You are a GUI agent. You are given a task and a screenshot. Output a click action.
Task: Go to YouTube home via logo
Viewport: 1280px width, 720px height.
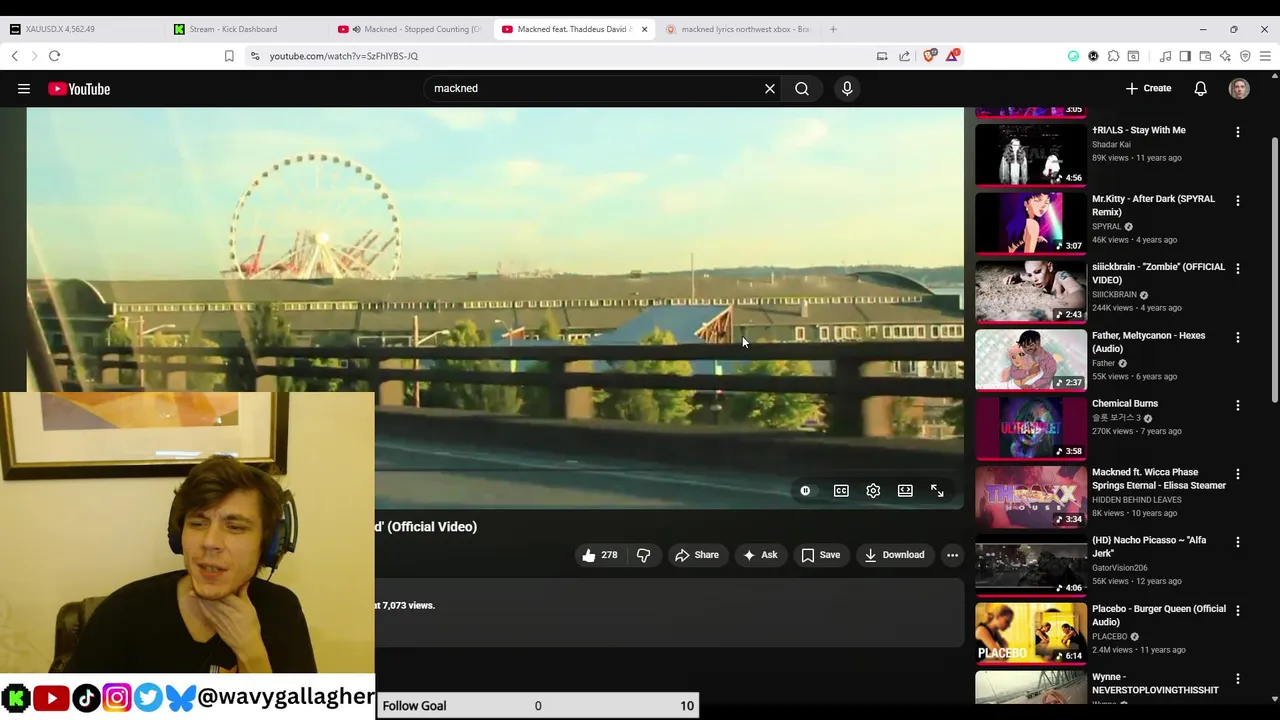tap(79, 89)
